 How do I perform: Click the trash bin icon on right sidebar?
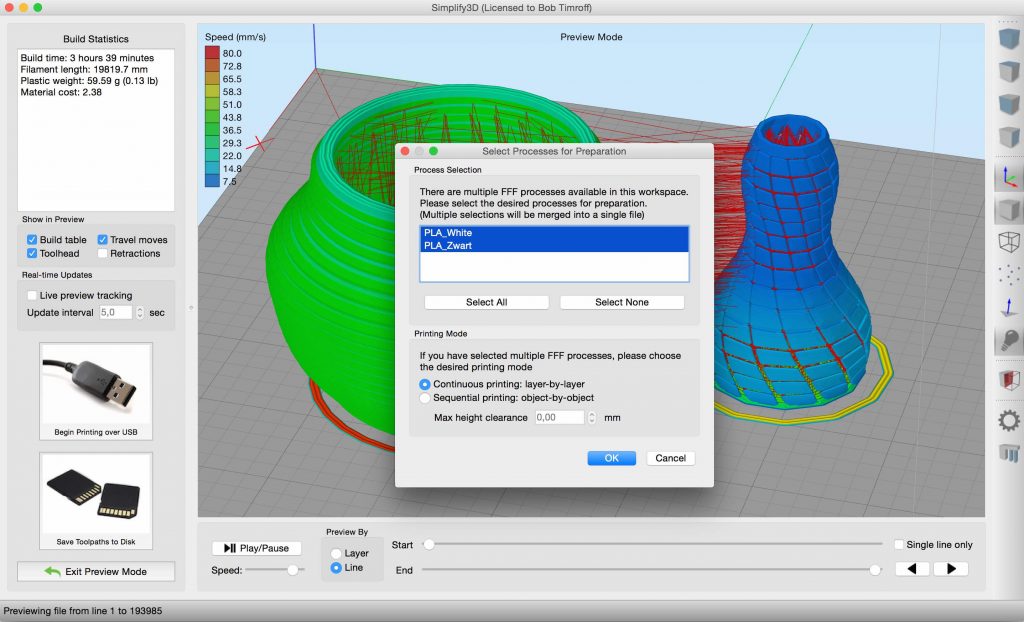(1009, 453)
